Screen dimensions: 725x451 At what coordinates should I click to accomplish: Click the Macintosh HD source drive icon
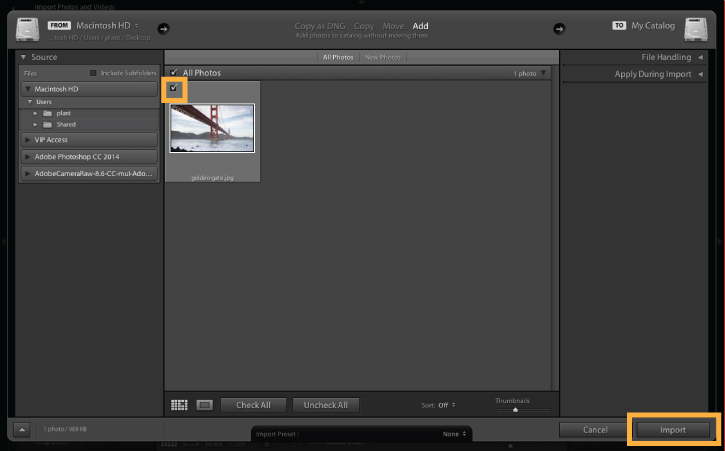point(28,29)
